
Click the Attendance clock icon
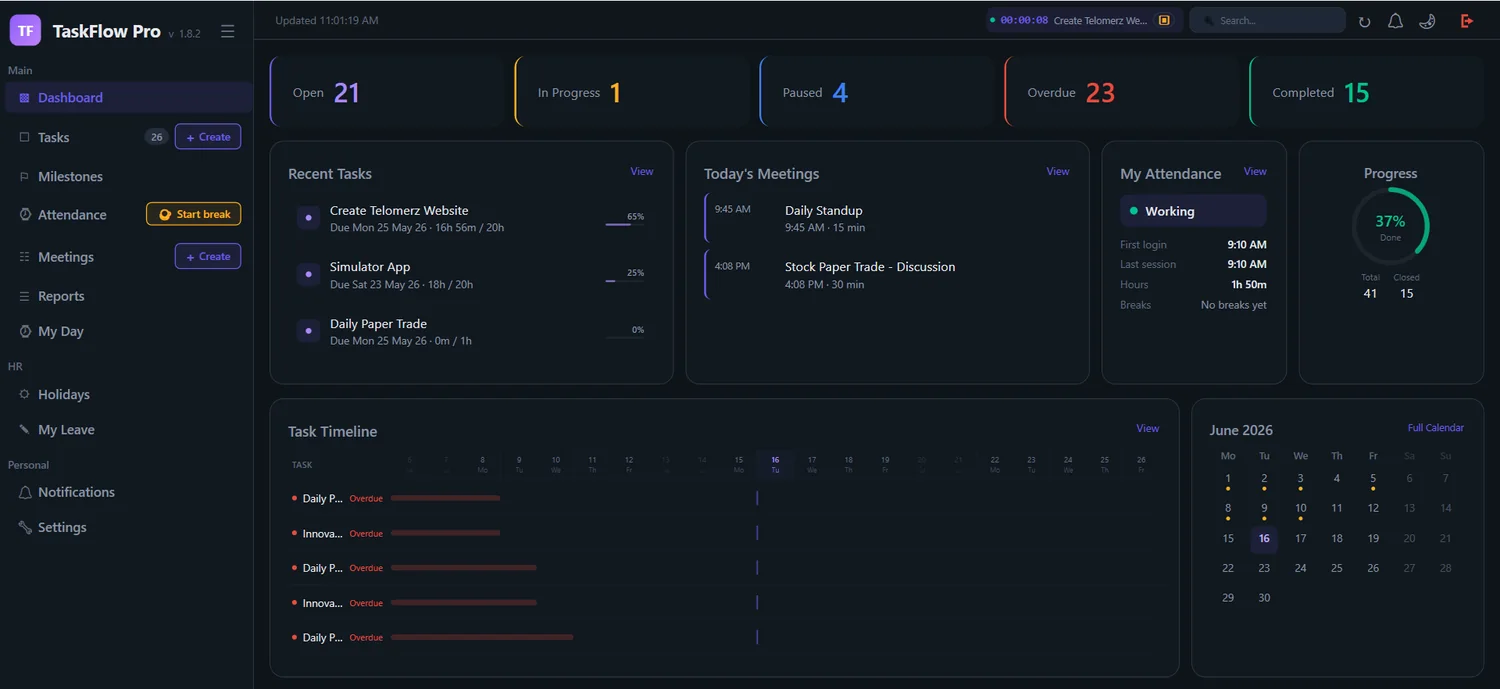point(25,215)
